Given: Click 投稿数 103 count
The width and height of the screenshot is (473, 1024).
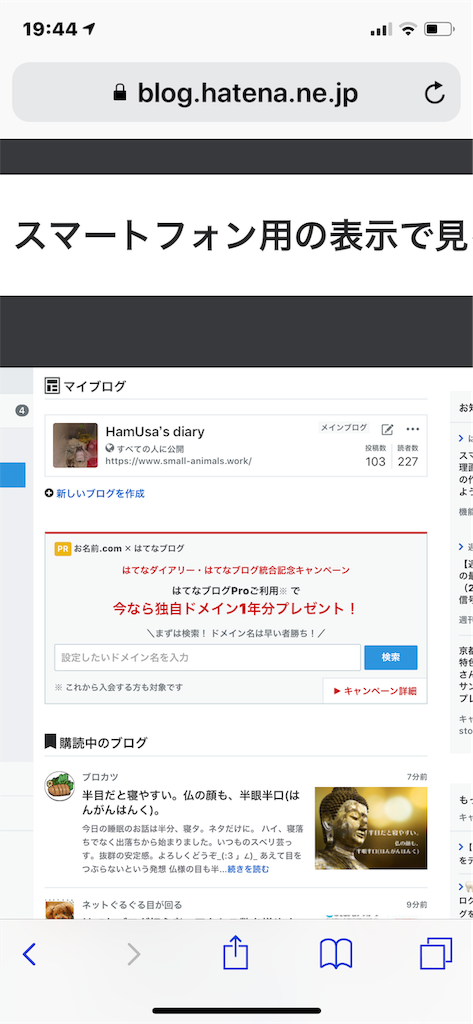Looking at the screenshot, I should click(x=375, y=456).
